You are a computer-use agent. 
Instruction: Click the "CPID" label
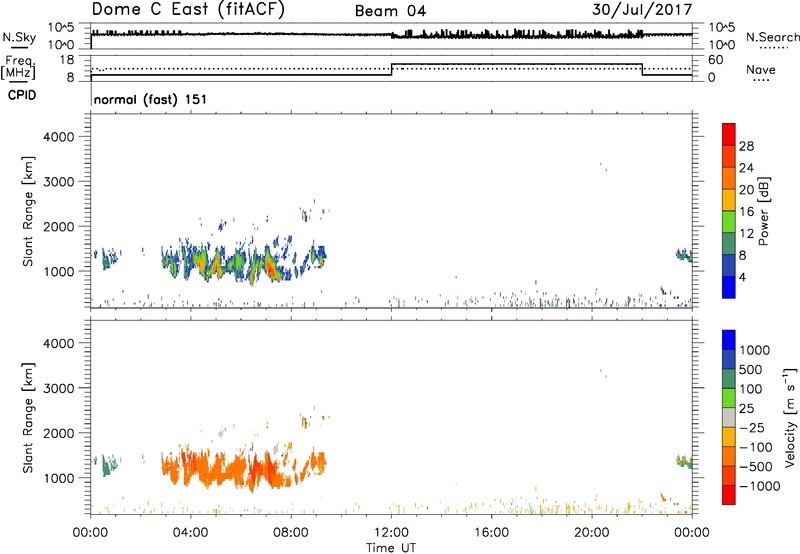tap(22, 95)
